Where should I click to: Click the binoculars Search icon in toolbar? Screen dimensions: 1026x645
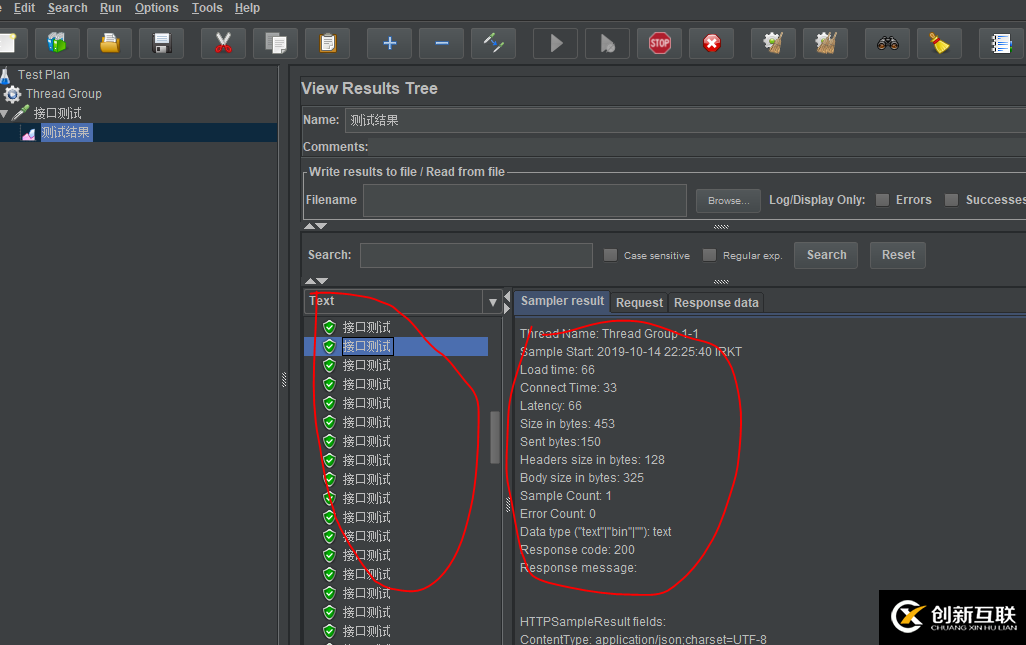point(887,43)
